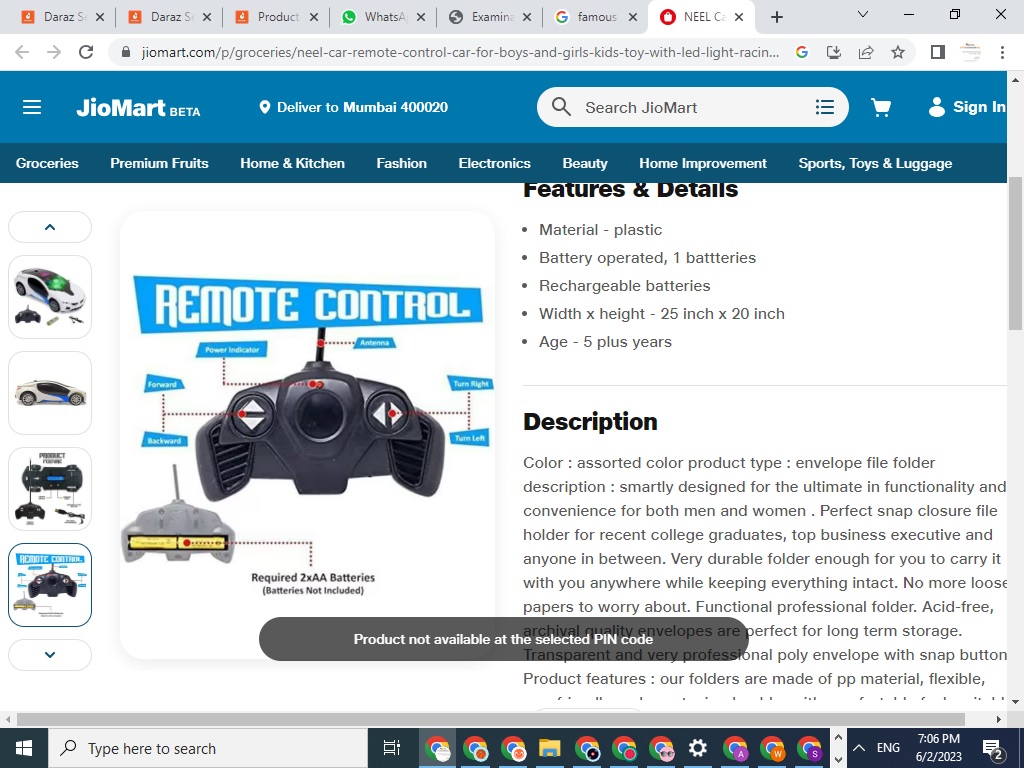Bookmark this page with the star
Image resolution: width=1024 pixels, height=768 pixels.
pos(898,52)
